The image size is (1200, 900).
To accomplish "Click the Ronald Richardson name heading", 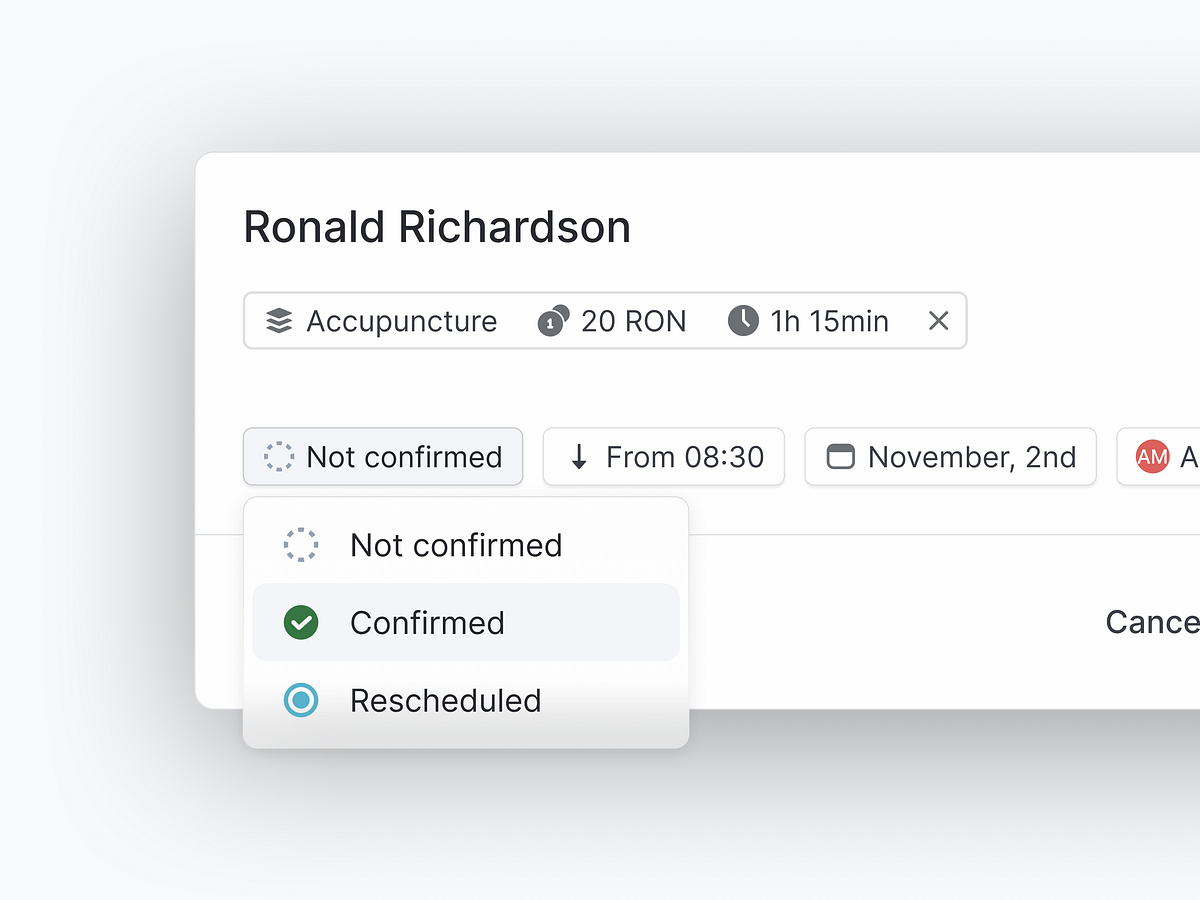I will tap(437, 227).
